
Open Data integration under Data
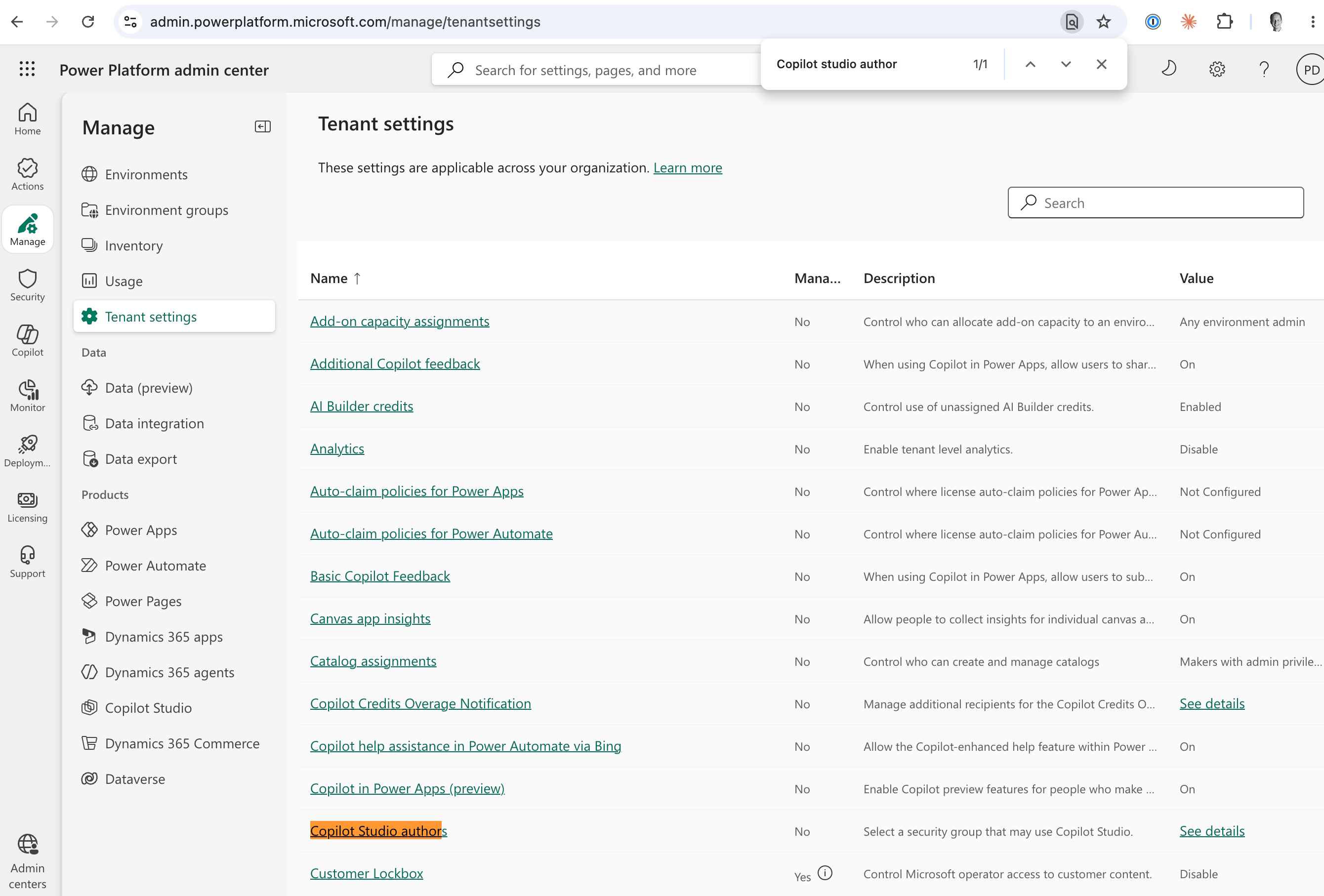tap(174, 423)
